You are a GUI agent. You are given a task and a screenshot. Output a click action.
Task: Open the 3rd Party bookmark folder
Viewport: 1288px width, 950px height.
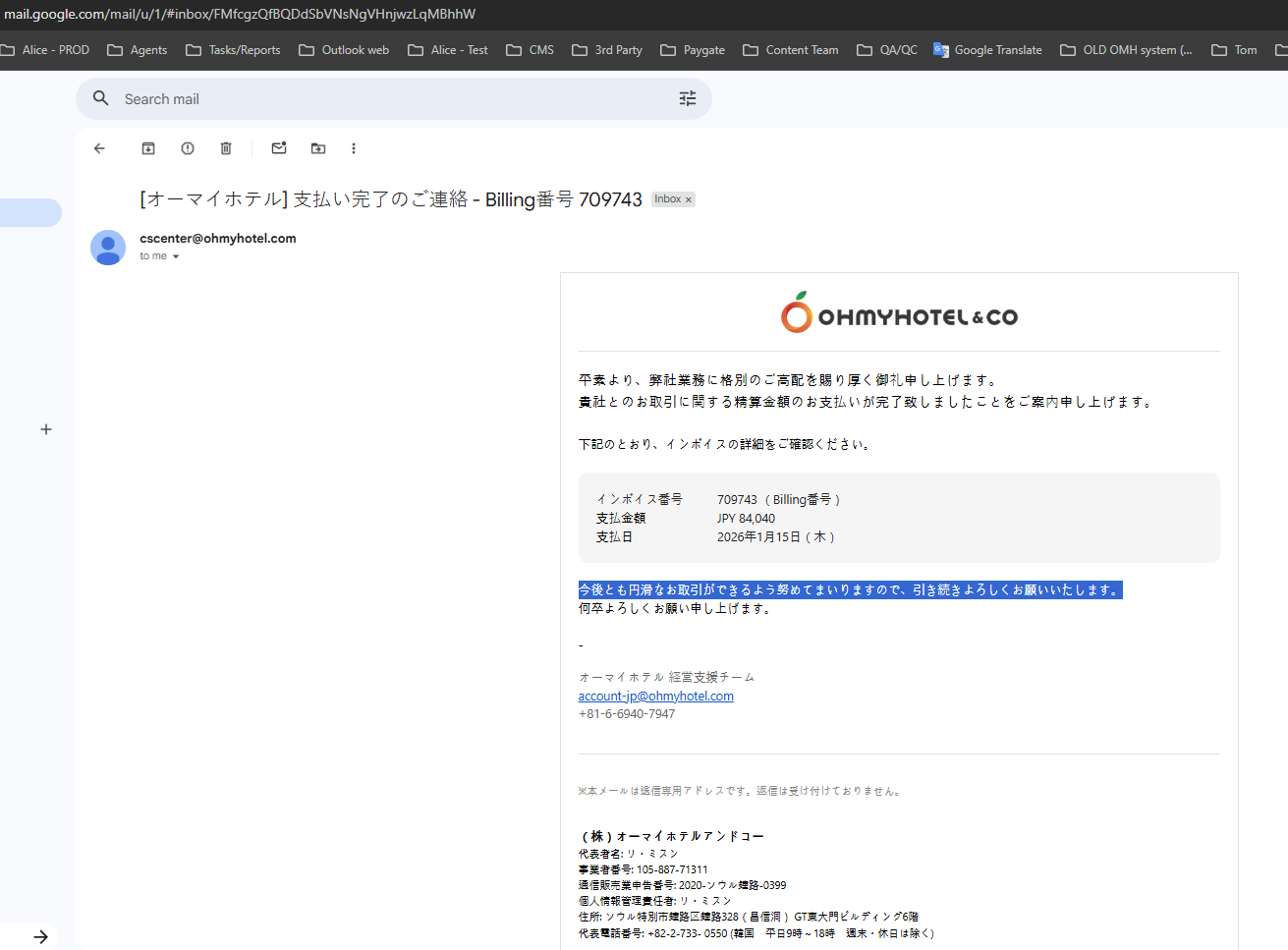[607, 50]
